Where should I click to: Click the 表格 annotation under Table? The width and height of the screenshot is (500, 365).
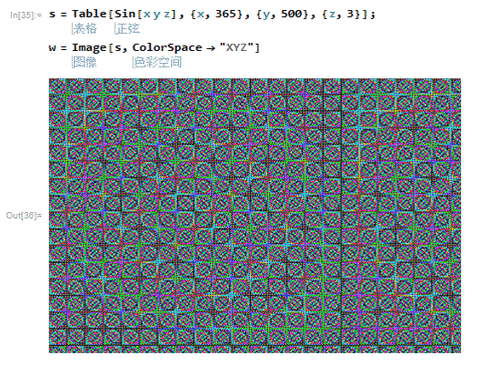point(85,29)
